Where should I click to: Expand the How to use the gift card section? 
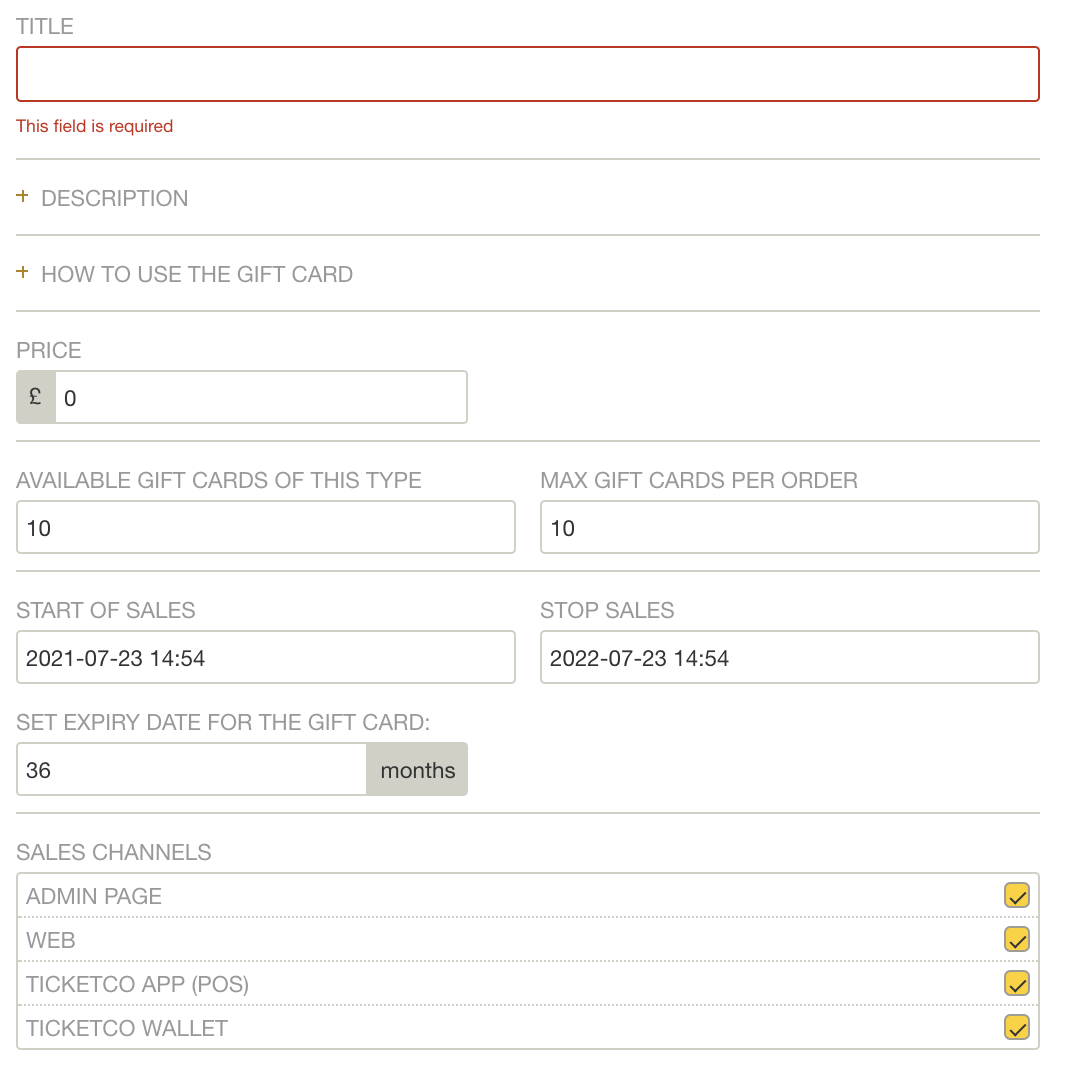(197, 274)
